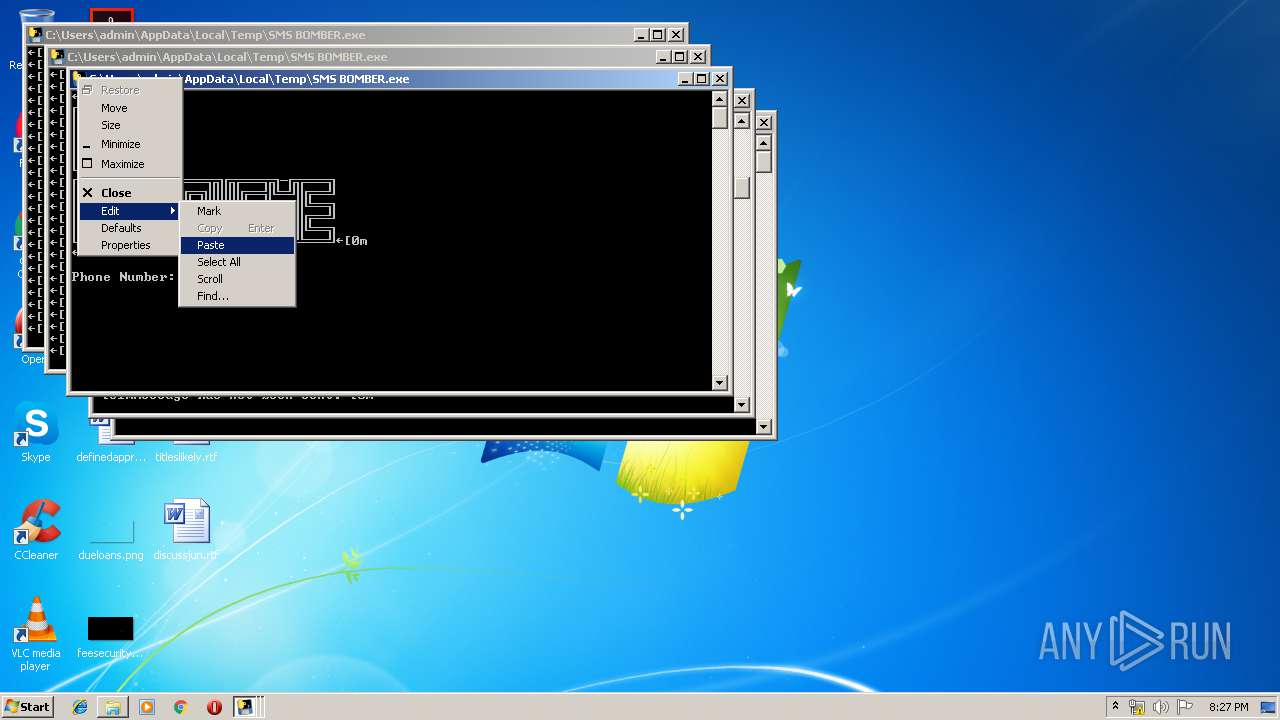This screenshot has width=1280, height=720.
Task: Show hidden tray icons arrow
Action: point(1115,706)
